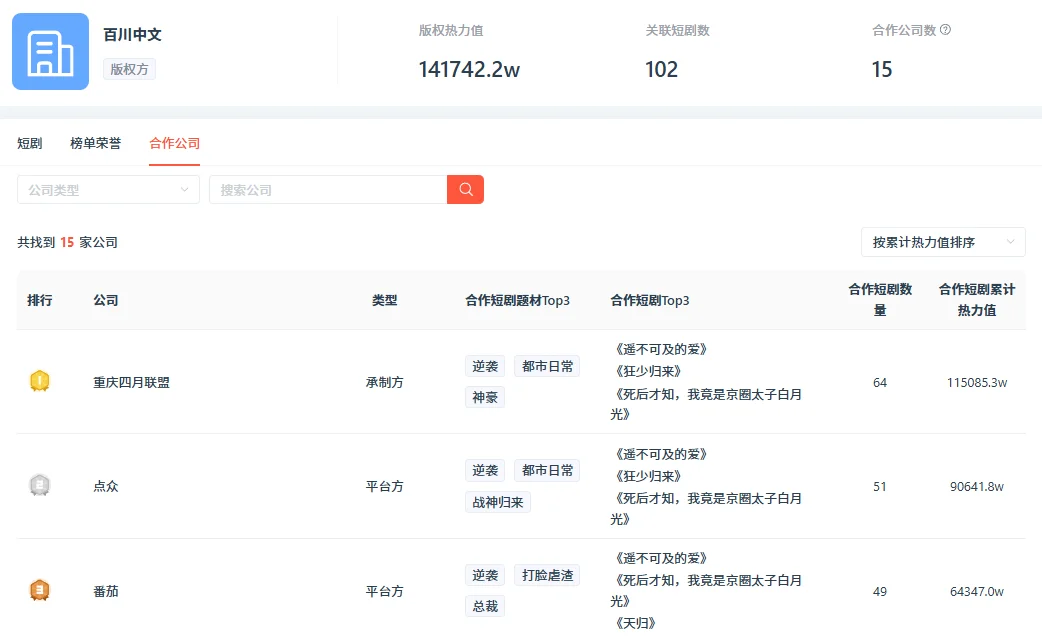Switch to the 短剧 tab
This screenshot has height=636, width=1042.
(x=29, y=143)
